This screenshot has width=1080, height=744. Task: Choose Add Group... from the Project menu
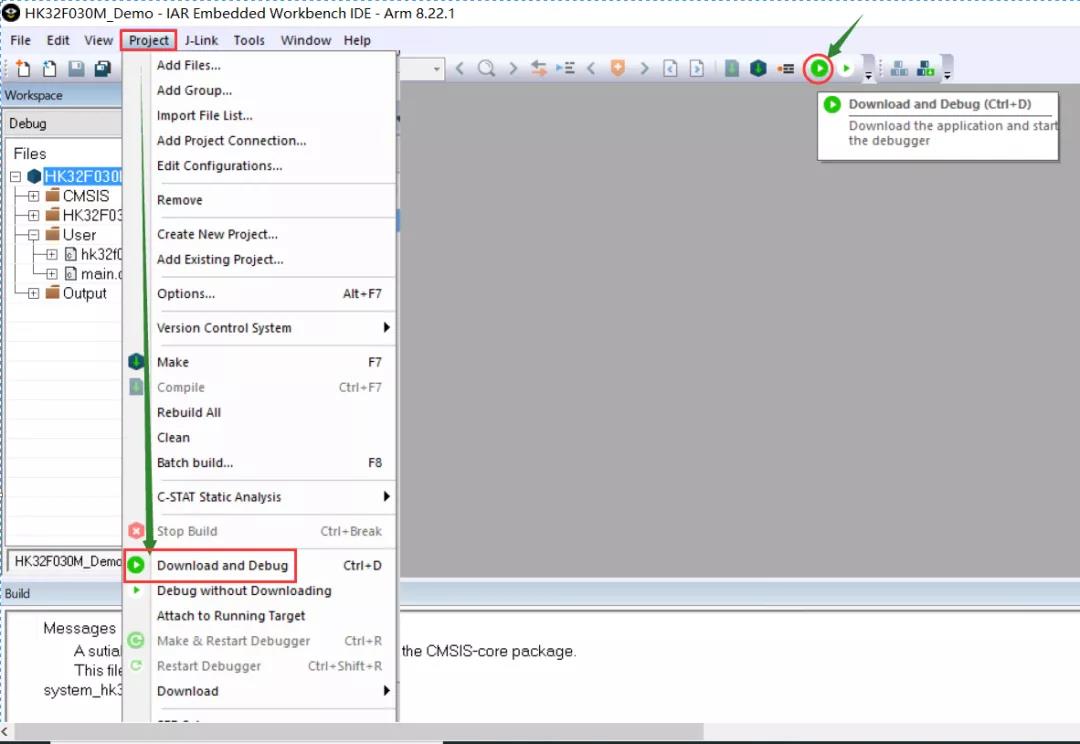260,90
